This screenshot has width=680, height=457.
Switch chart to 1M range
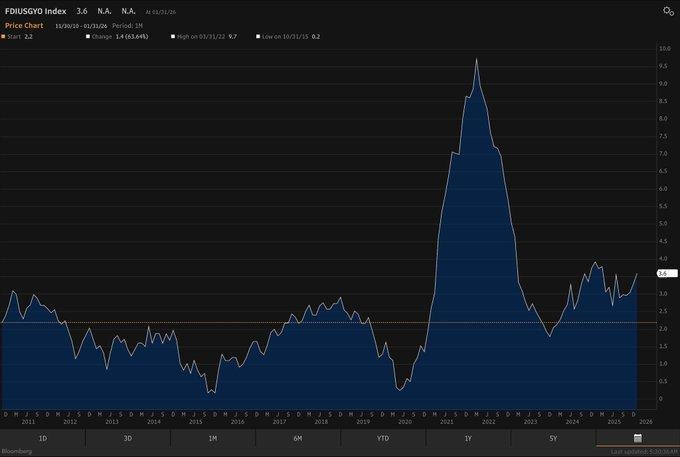point(212,438)
